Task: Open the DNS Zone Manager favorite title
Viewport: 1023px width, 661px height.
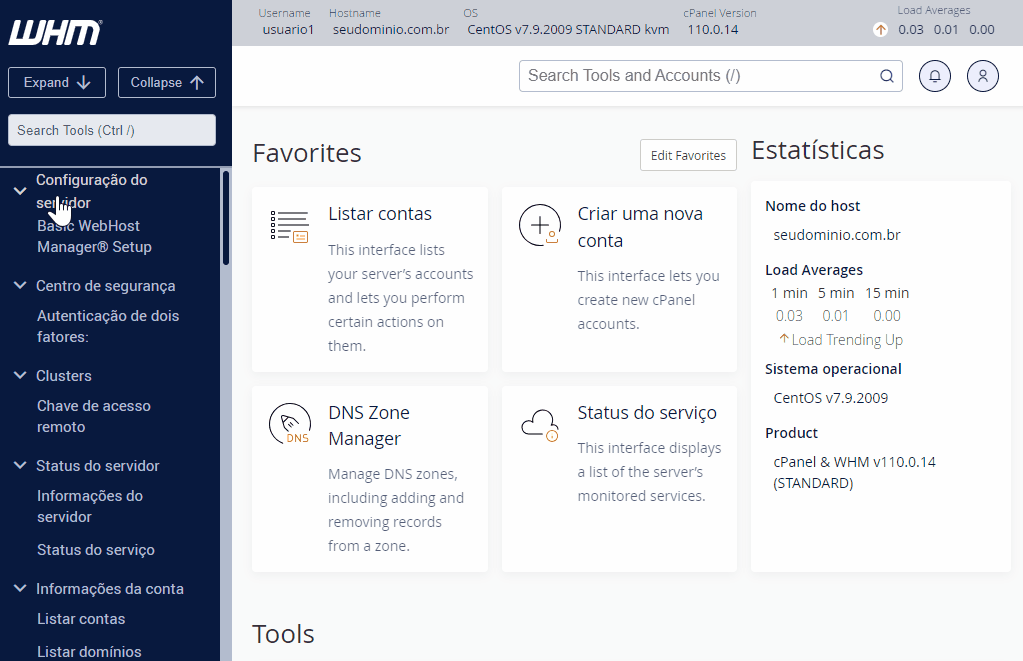Action: click(x=369, y=425)
